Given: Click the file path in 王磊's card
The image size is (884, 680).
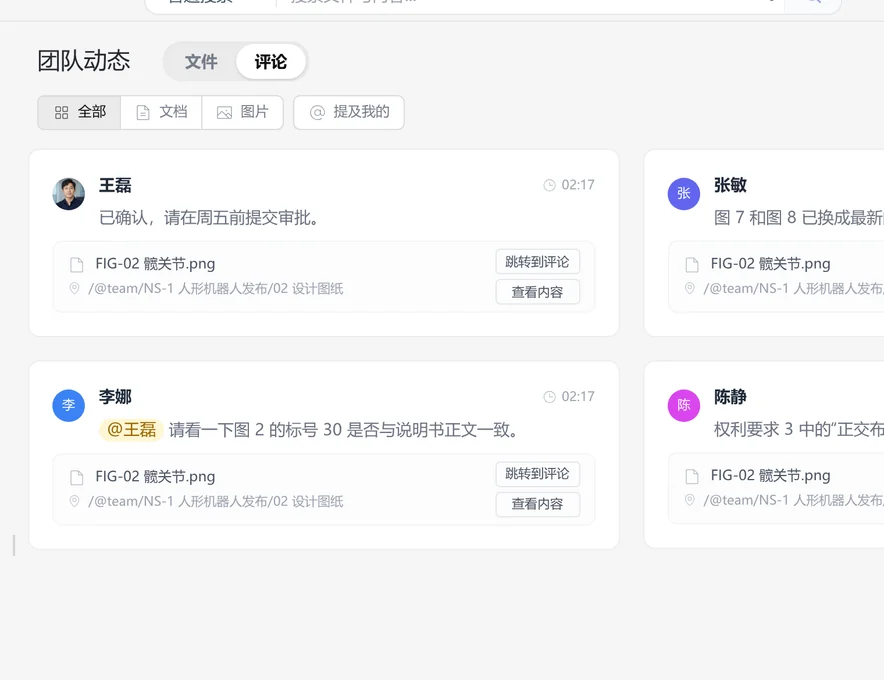Looking at the screenshot, I should pos(215,289).
